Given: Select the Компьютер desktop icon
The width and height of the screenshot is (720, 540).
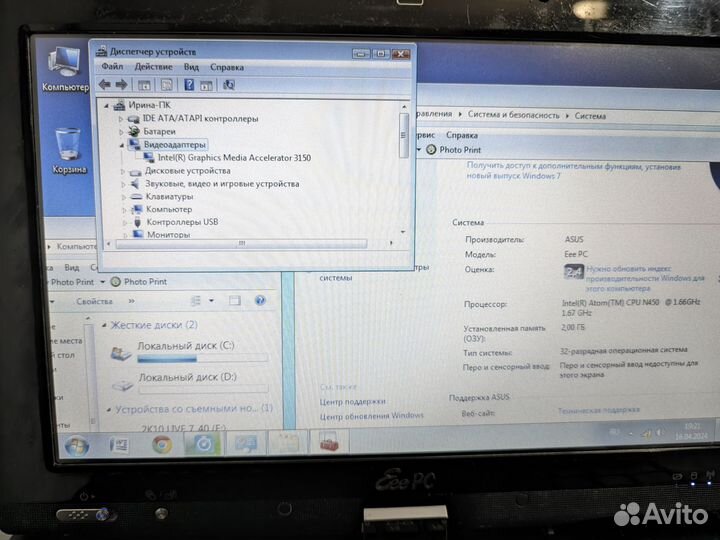Looking at the screenshot, I should click(x=65, y=69).
